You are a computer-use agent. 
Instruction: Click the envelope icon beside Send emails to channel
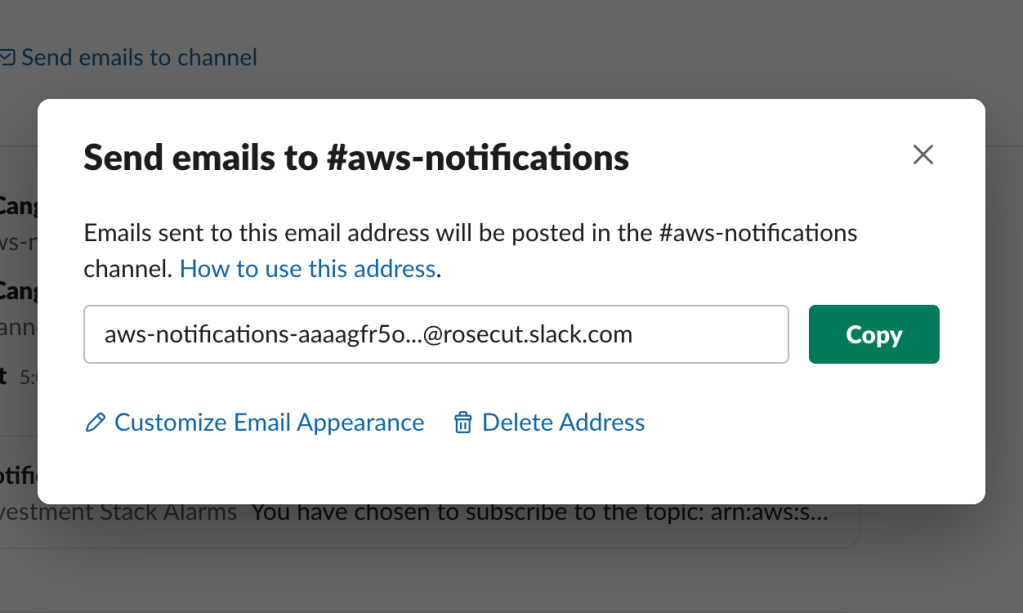point(8,58)
